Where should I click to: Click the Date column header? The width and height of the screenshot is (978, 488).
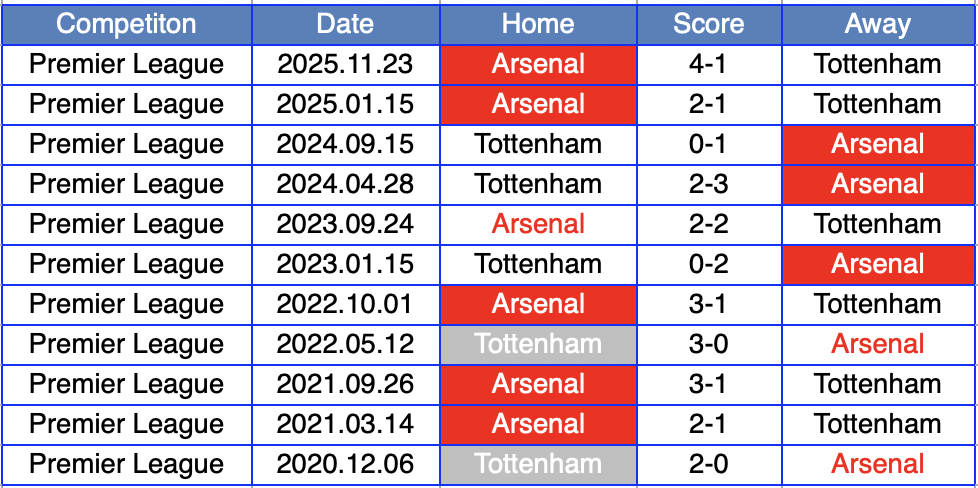(x=345, y=24)
